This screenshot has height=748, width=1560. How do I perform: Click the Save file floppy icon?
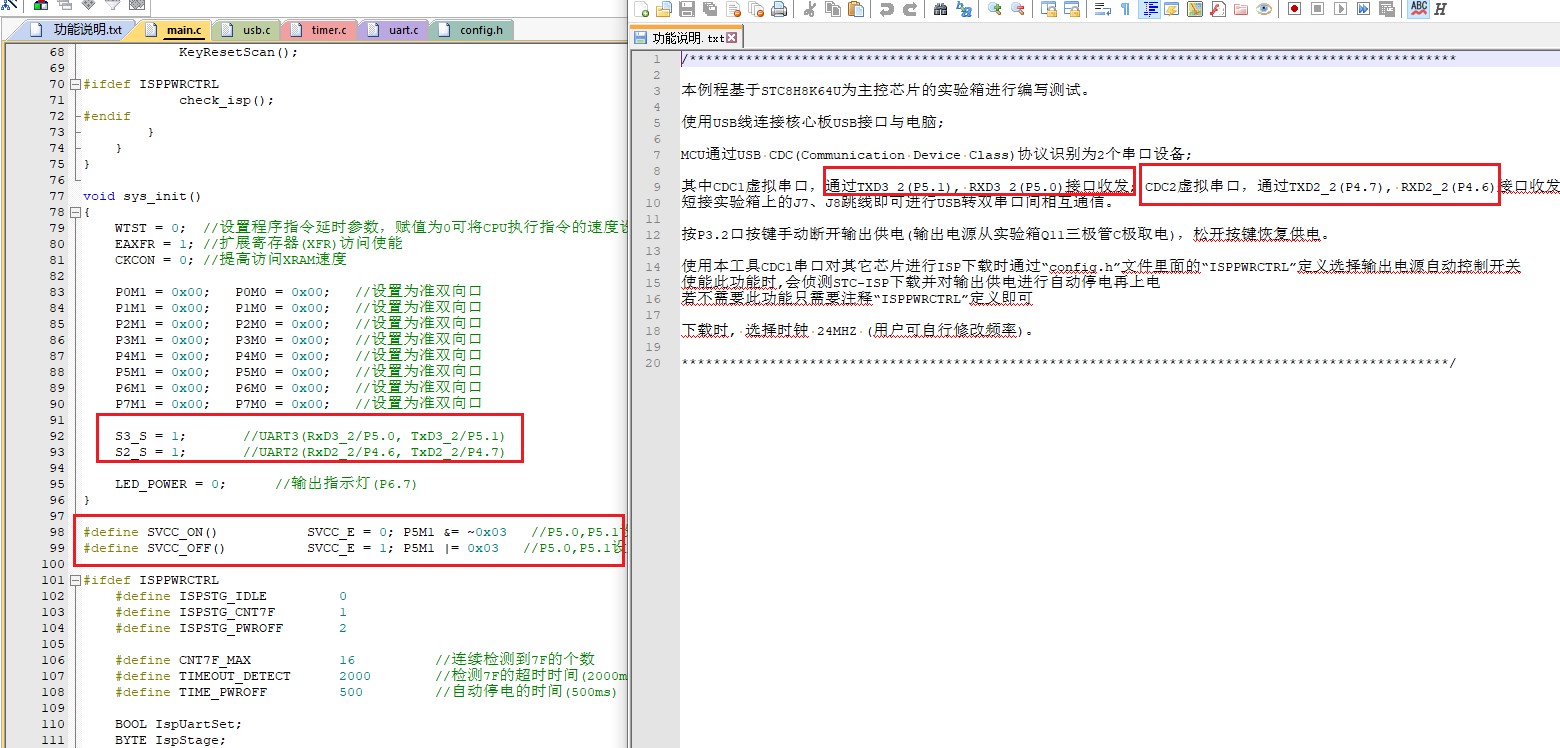[687, 10]
